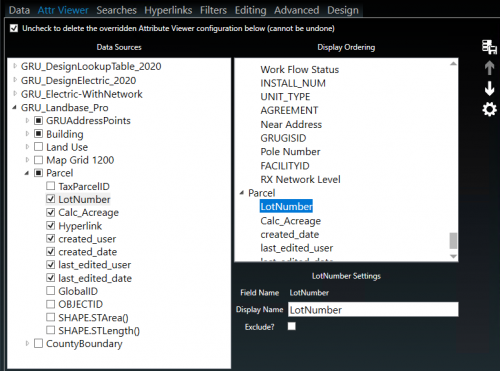Enable the Land Use checkbox
The height and width of the screenshot is (371, 500).
pos(38,147)
